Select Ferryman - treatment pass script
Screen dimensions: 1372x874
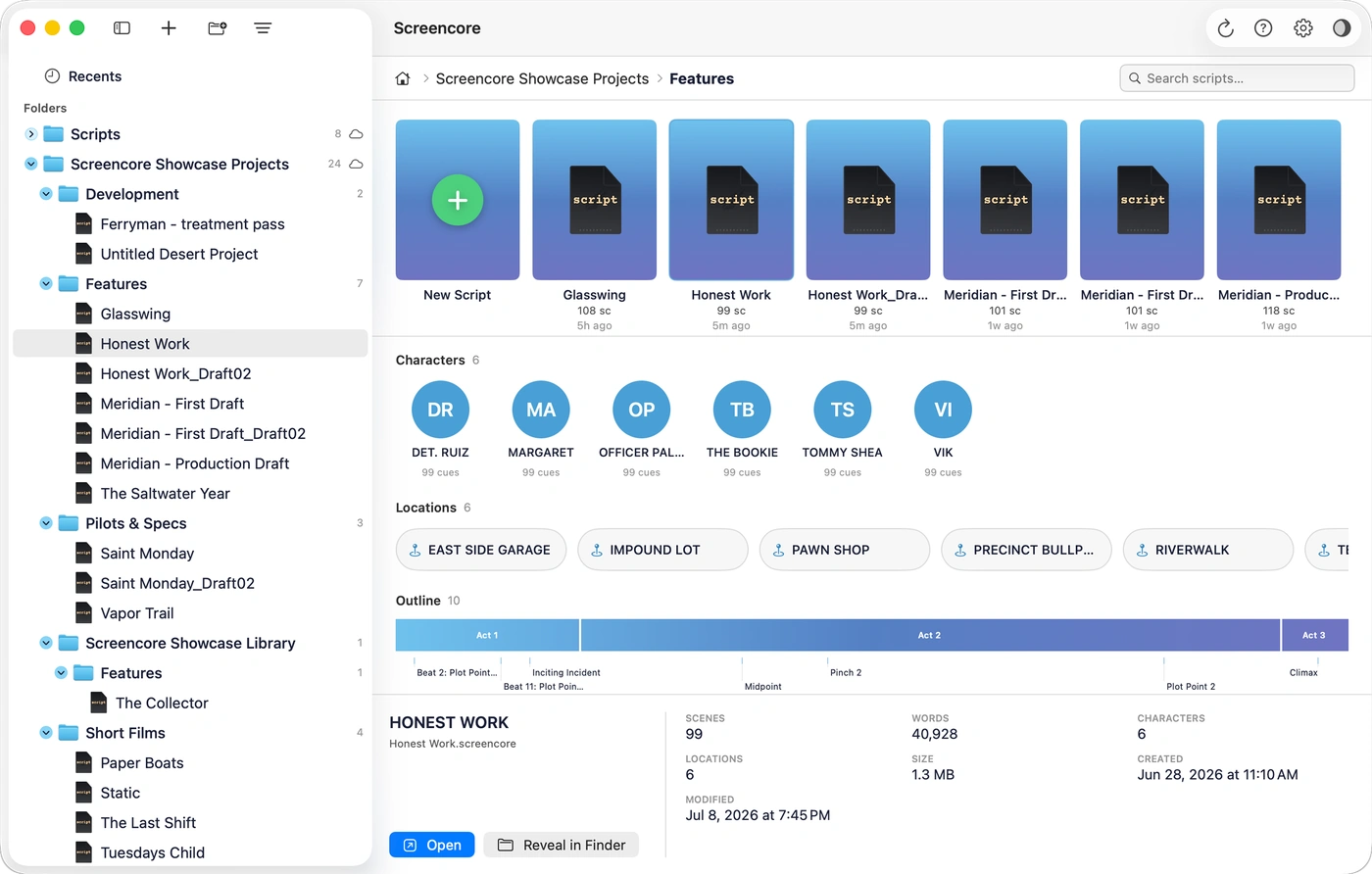pyautogui.click(x=191, y=224)
